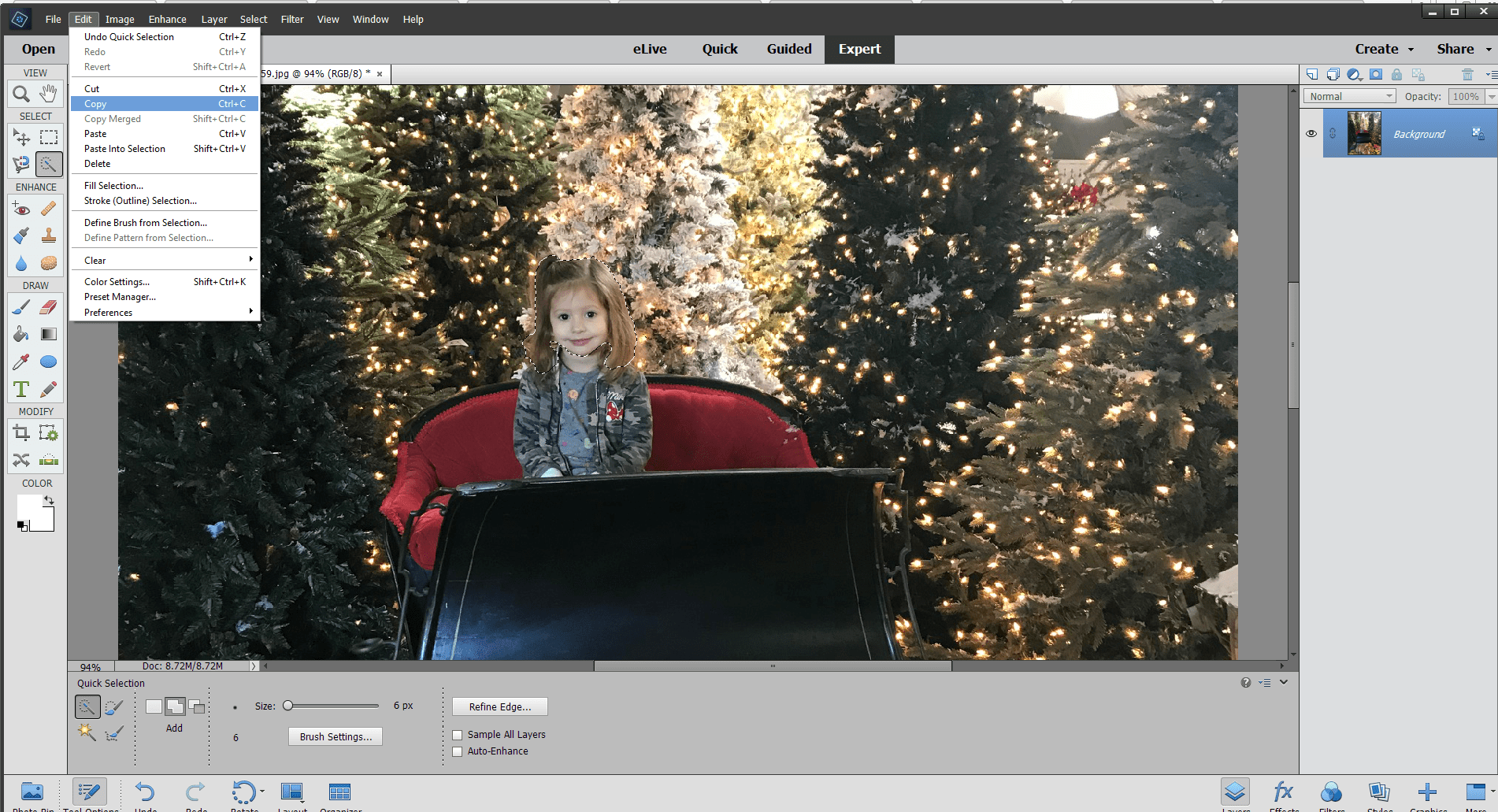
Task: Swap foreground and background colors
Action: pyautogui.click(x=49, y=500)
